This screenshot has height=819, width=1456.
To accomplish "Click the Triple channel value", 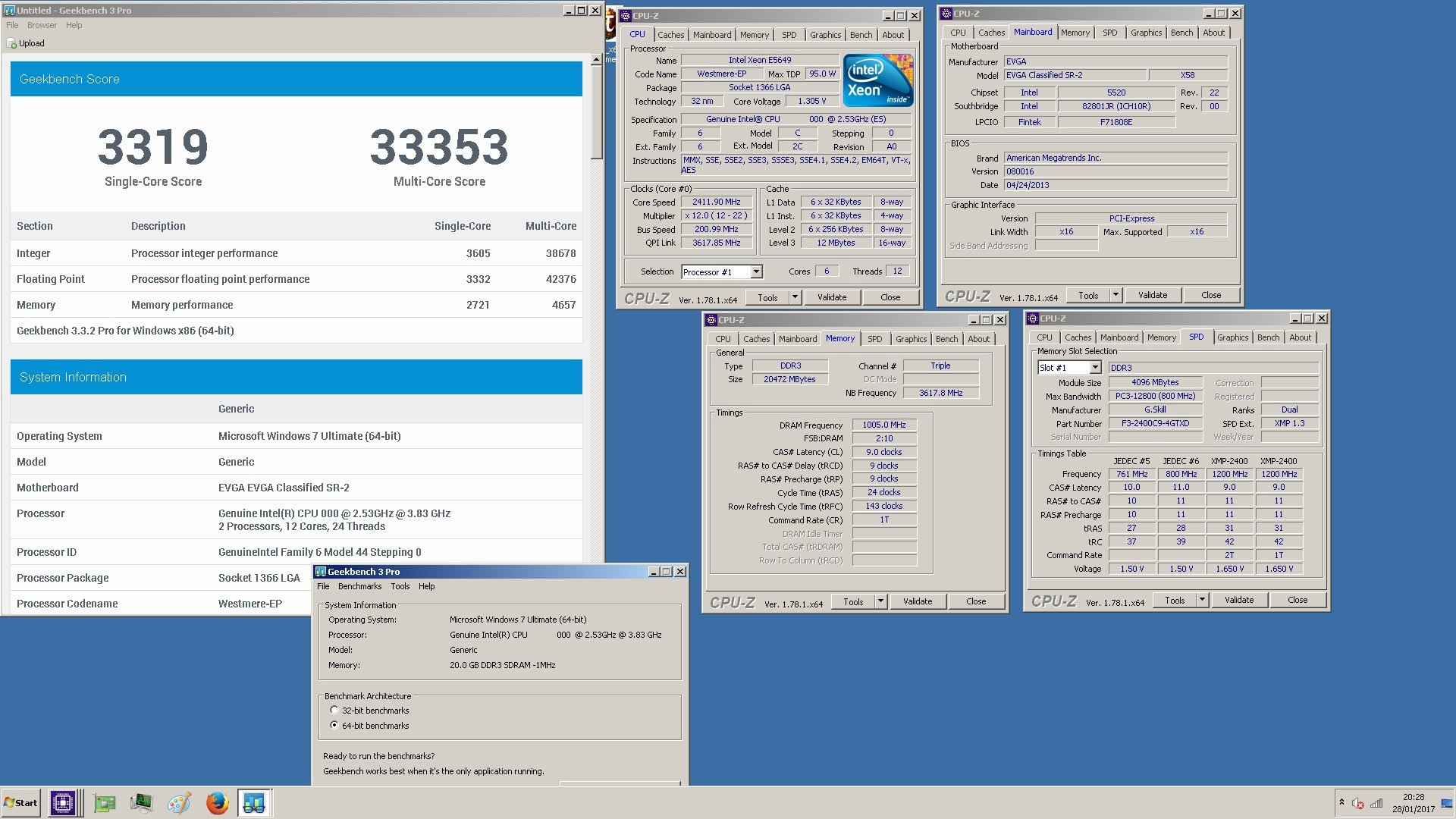I will coord(940,366).
